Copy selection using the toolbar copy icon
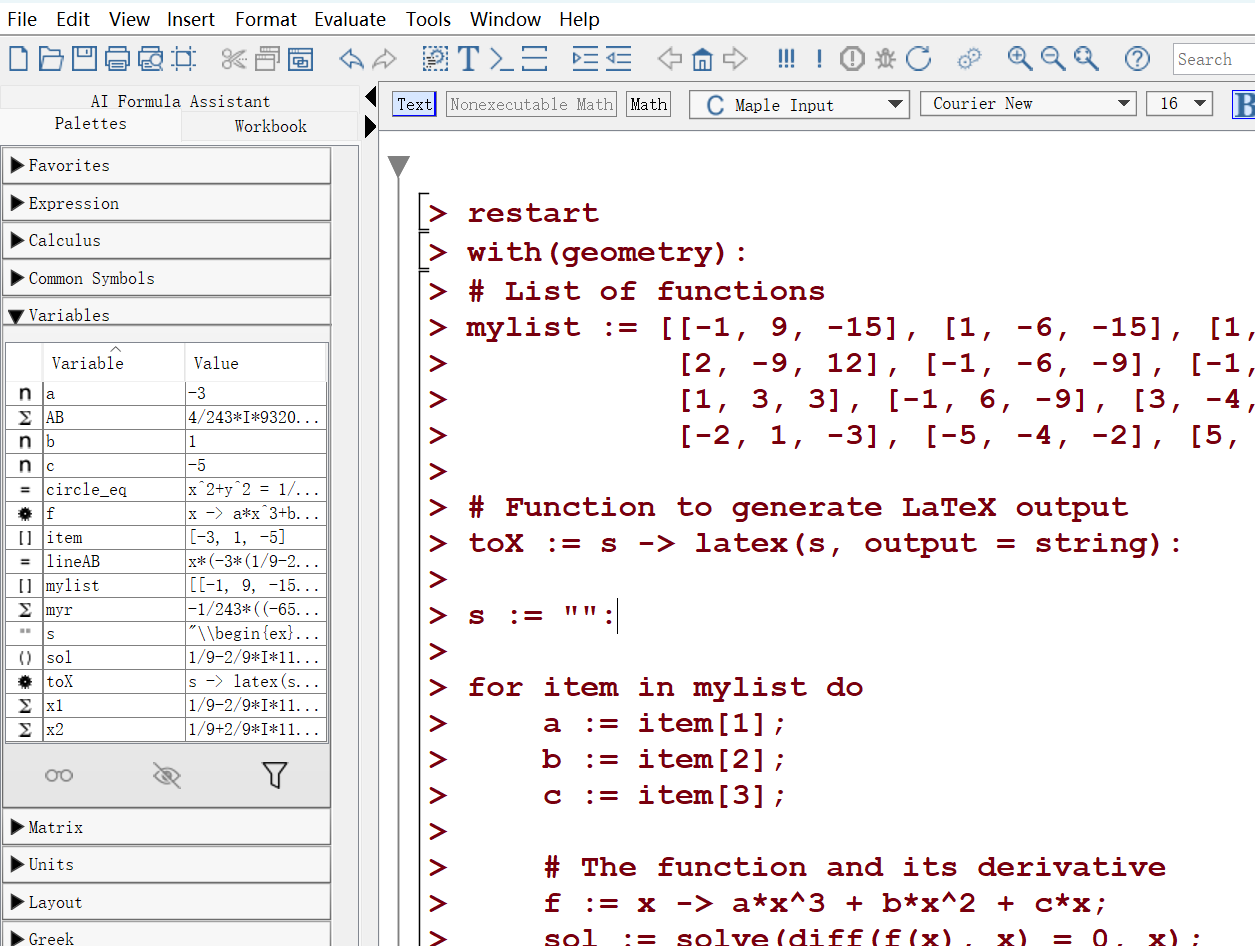The width and height of the screenshot is (1255, 946). pos(267,59)
